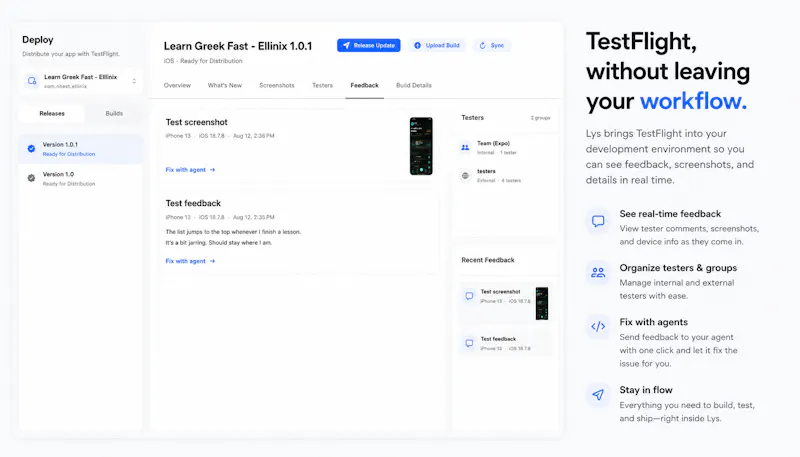Open the Test screenshot phone thumbnail

(x=421, y=146)
